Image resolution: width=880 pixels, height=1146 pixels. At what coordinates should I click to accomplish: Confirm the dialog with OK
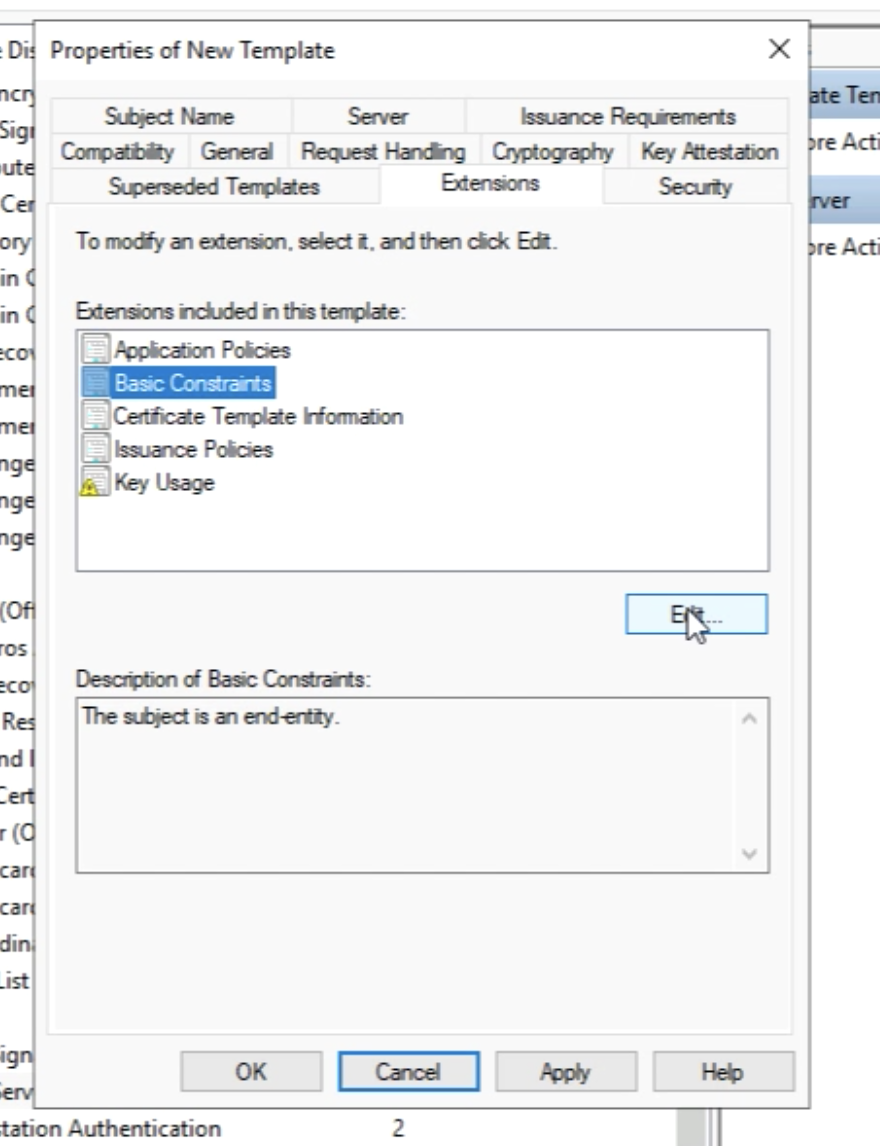[x=251, y=1072]
